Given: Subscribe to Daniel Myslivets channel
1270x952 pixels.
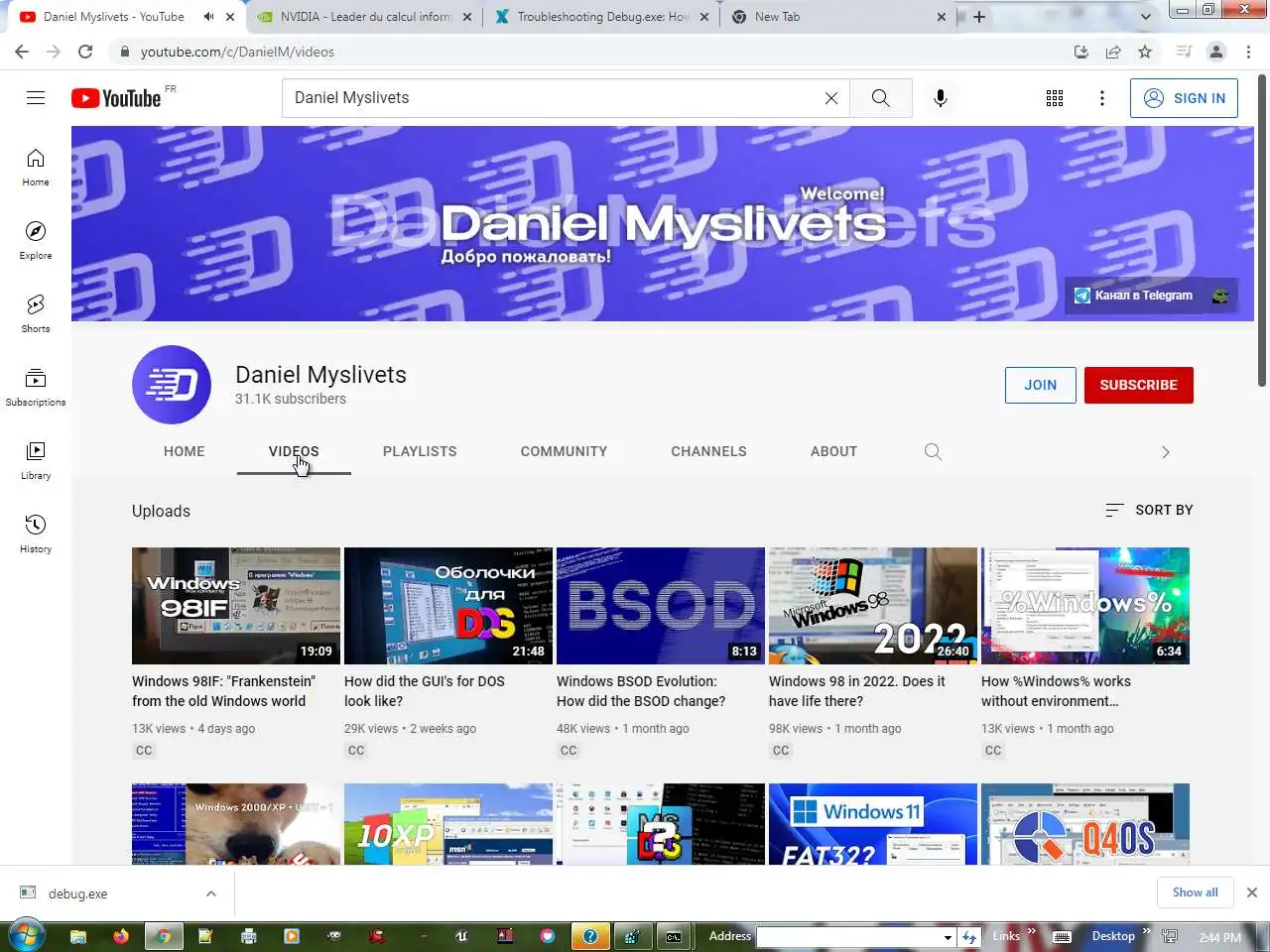Looking at the screenshot, I should pyautogui.click(x=1139, y=385).
